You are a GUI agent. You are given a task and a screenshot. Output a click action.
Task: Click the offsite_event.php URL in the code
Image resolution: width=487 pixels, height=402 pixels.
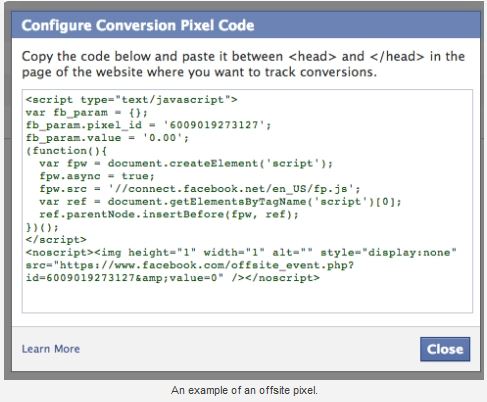(x=207, y=265)
